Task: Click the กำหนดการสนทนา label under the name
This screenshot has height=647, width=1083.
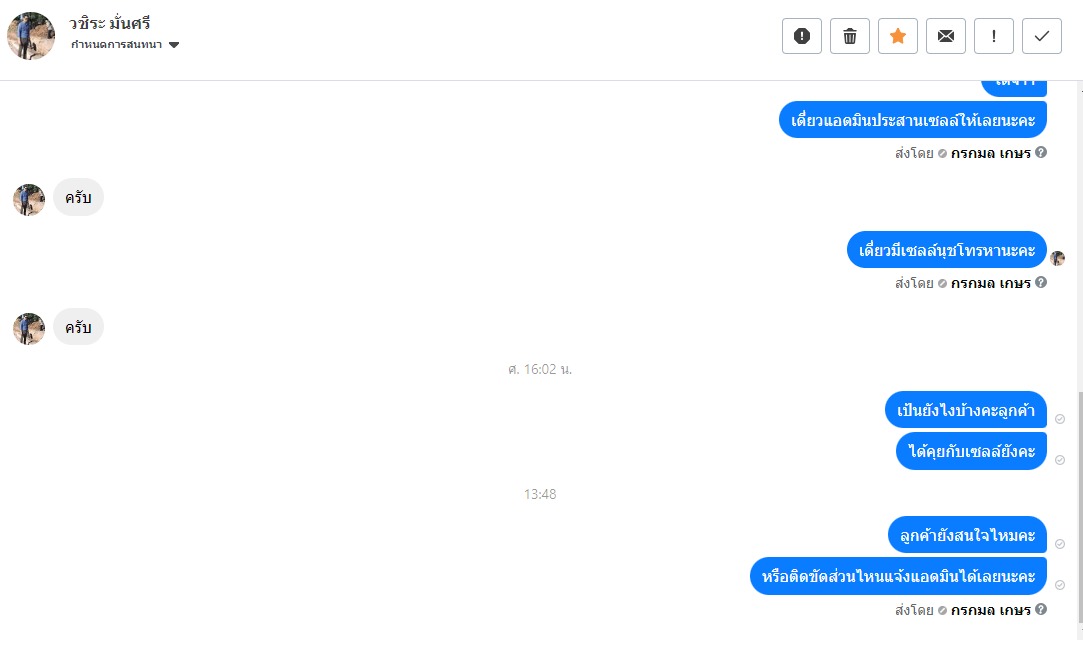Action: [x=116, y=44]
